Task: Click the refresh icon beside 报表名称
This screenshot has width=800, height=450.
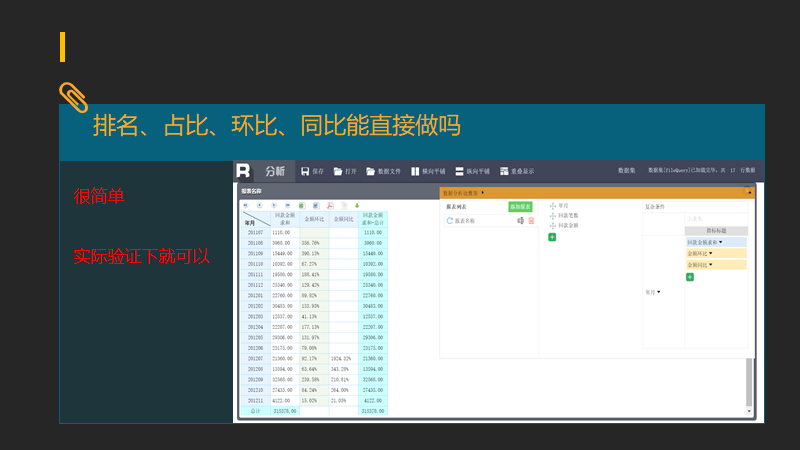Action: tap(450, 220)
